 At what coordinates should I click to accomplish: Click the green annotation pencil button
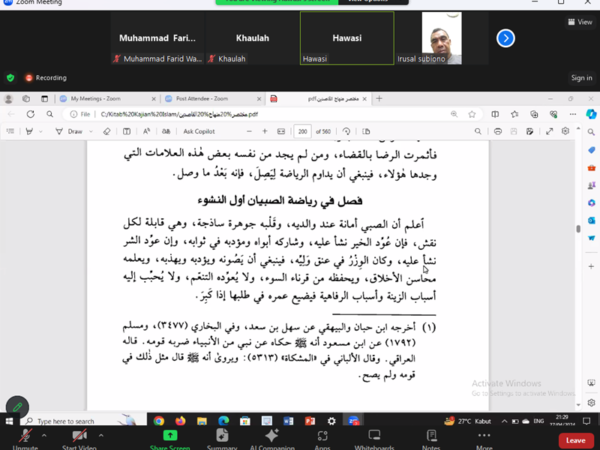point(17,407)
